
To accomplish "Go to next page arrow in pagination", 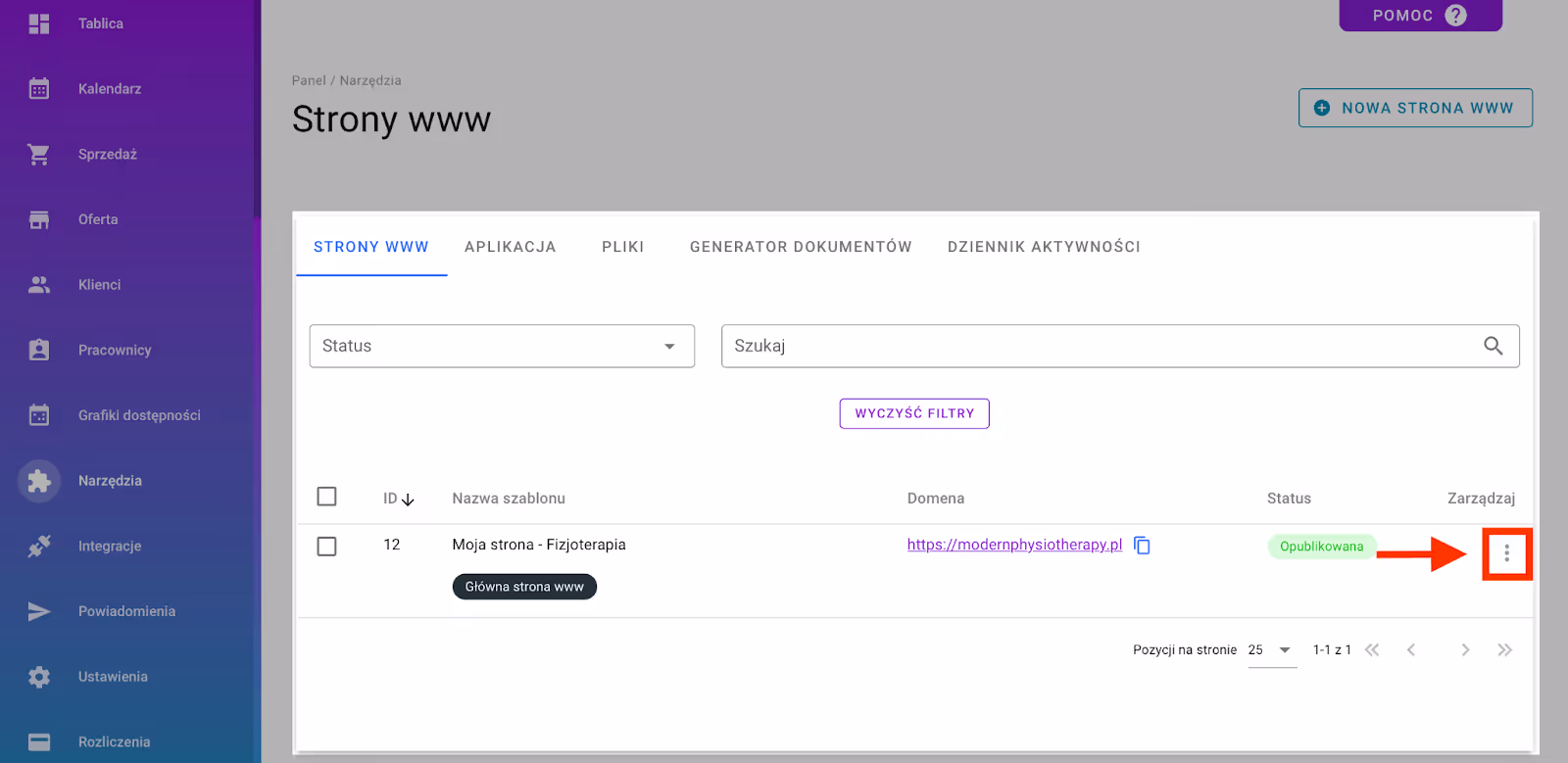I will click(1465, 650).
